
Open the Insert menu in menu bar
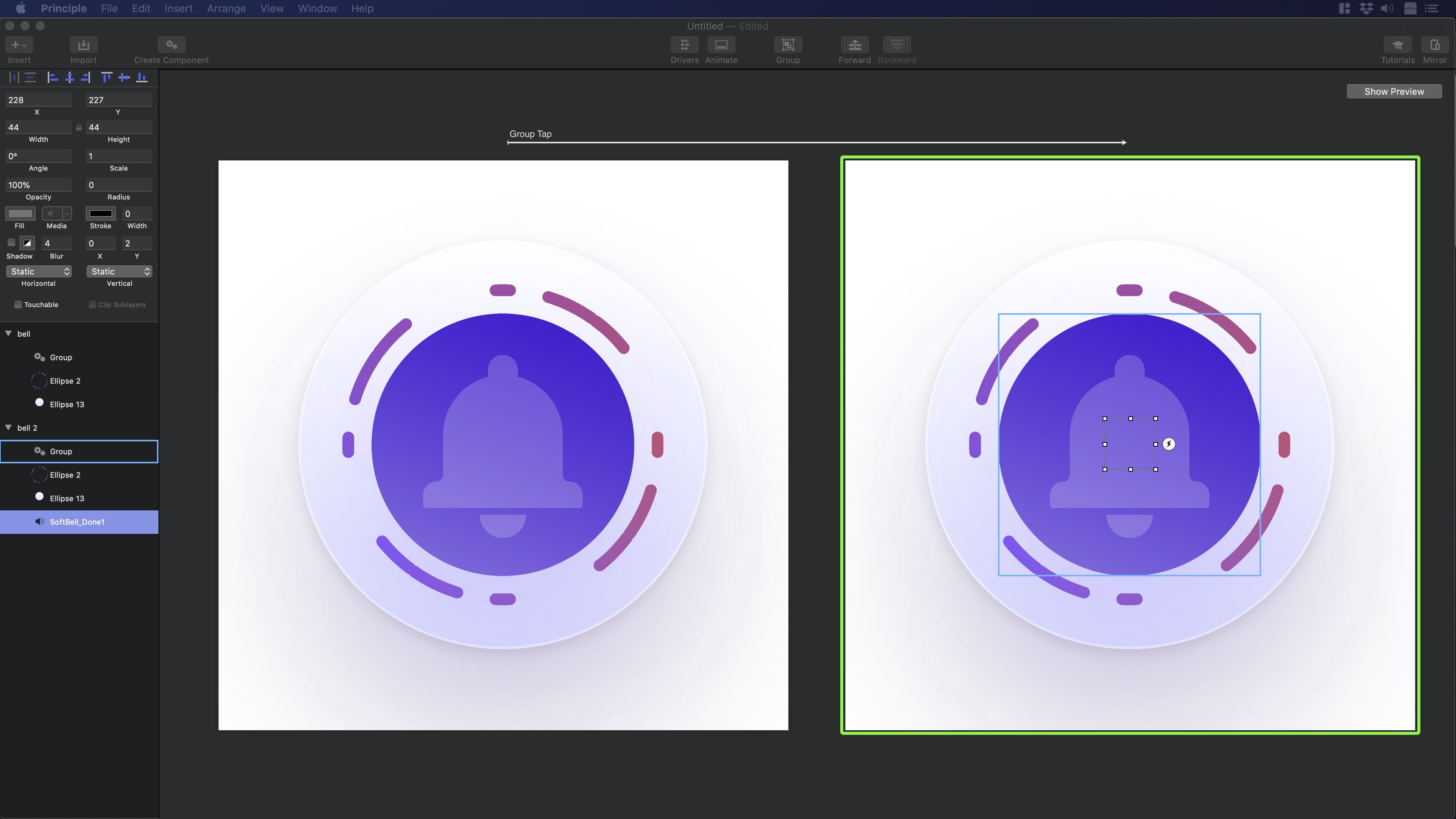pos(178,8)
